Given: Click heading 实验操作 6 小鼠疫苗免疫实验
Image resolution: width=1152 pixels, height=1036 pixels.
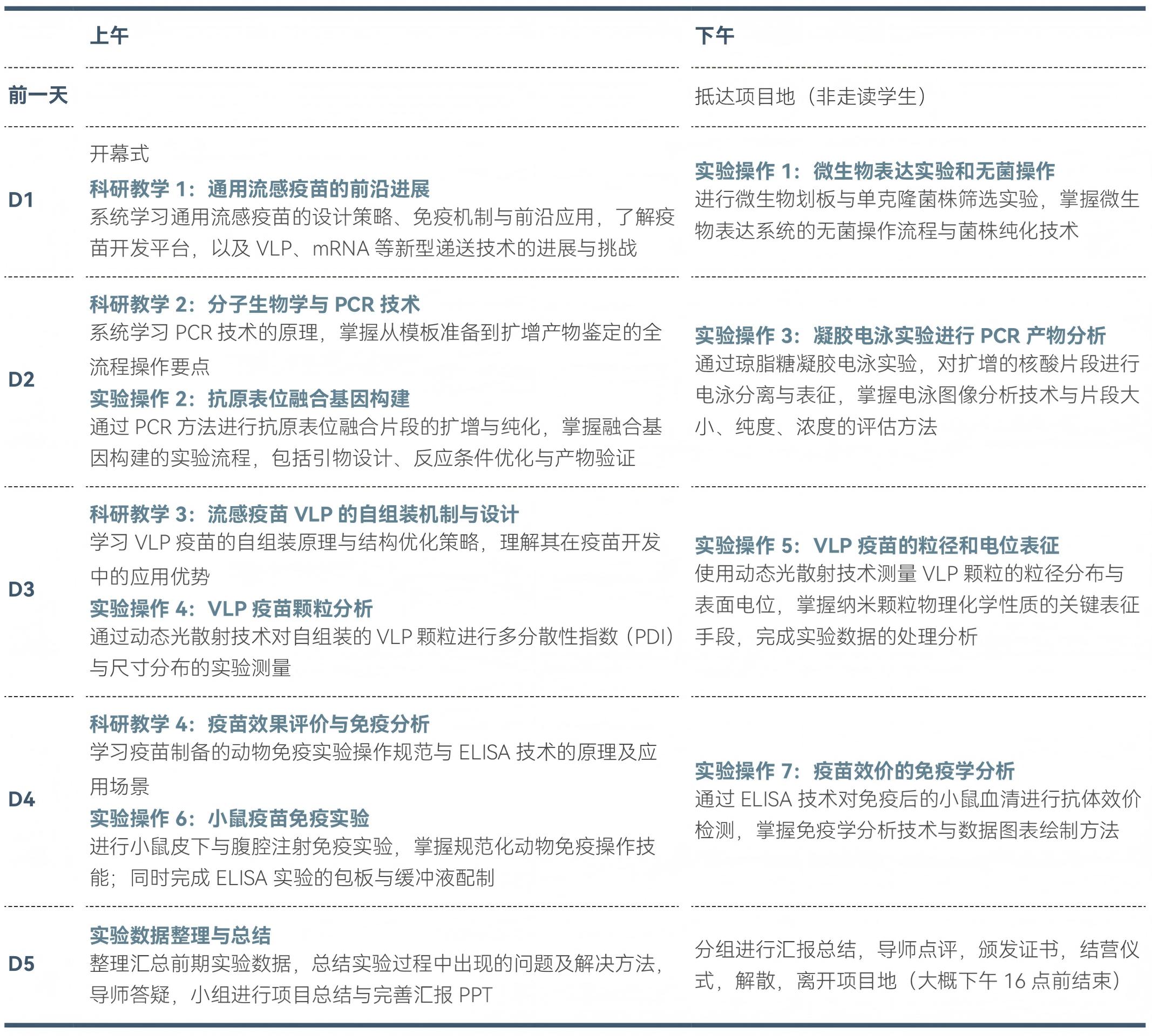Looking at the screenshot, I should (x=229, y=819).
